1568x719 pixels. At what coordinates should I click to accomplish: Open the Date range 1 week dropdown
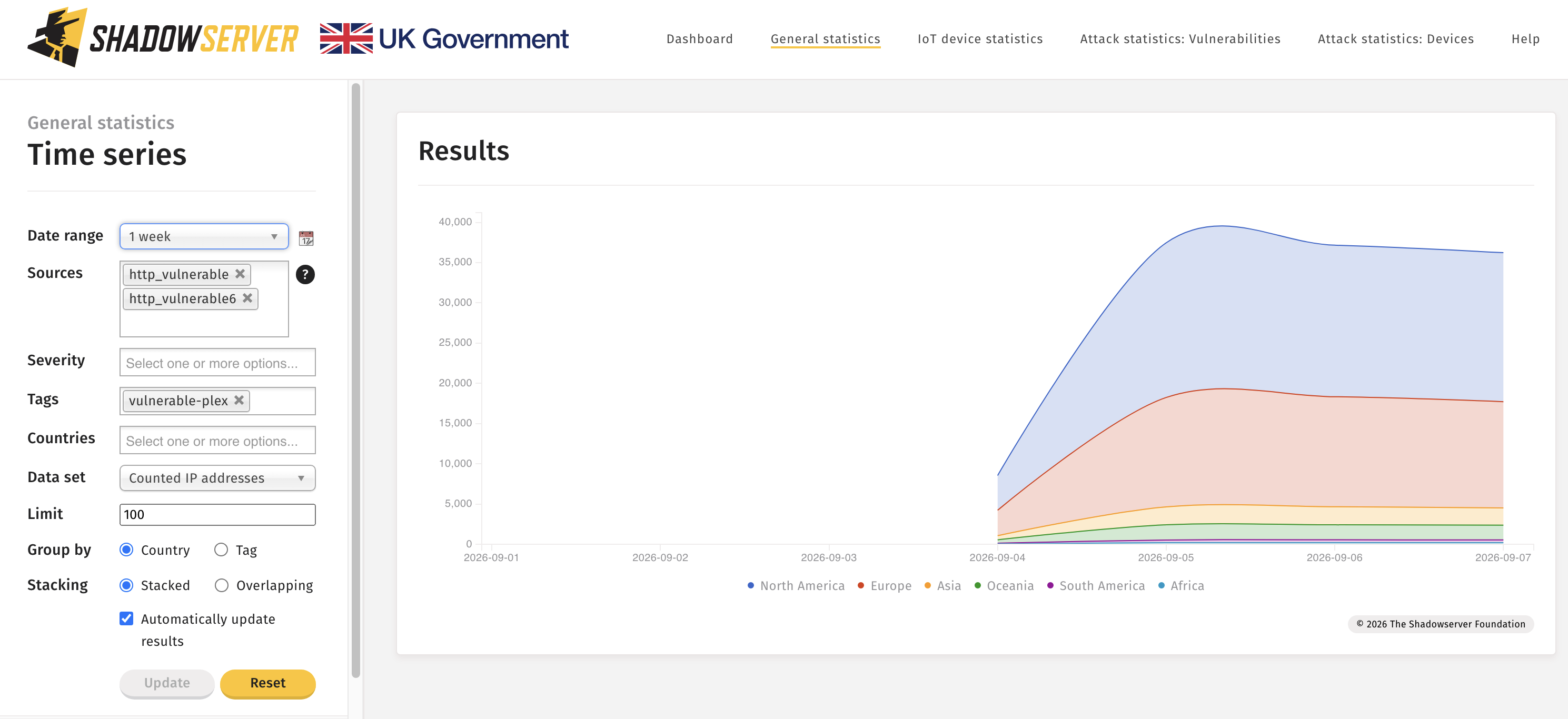[204, 237]
